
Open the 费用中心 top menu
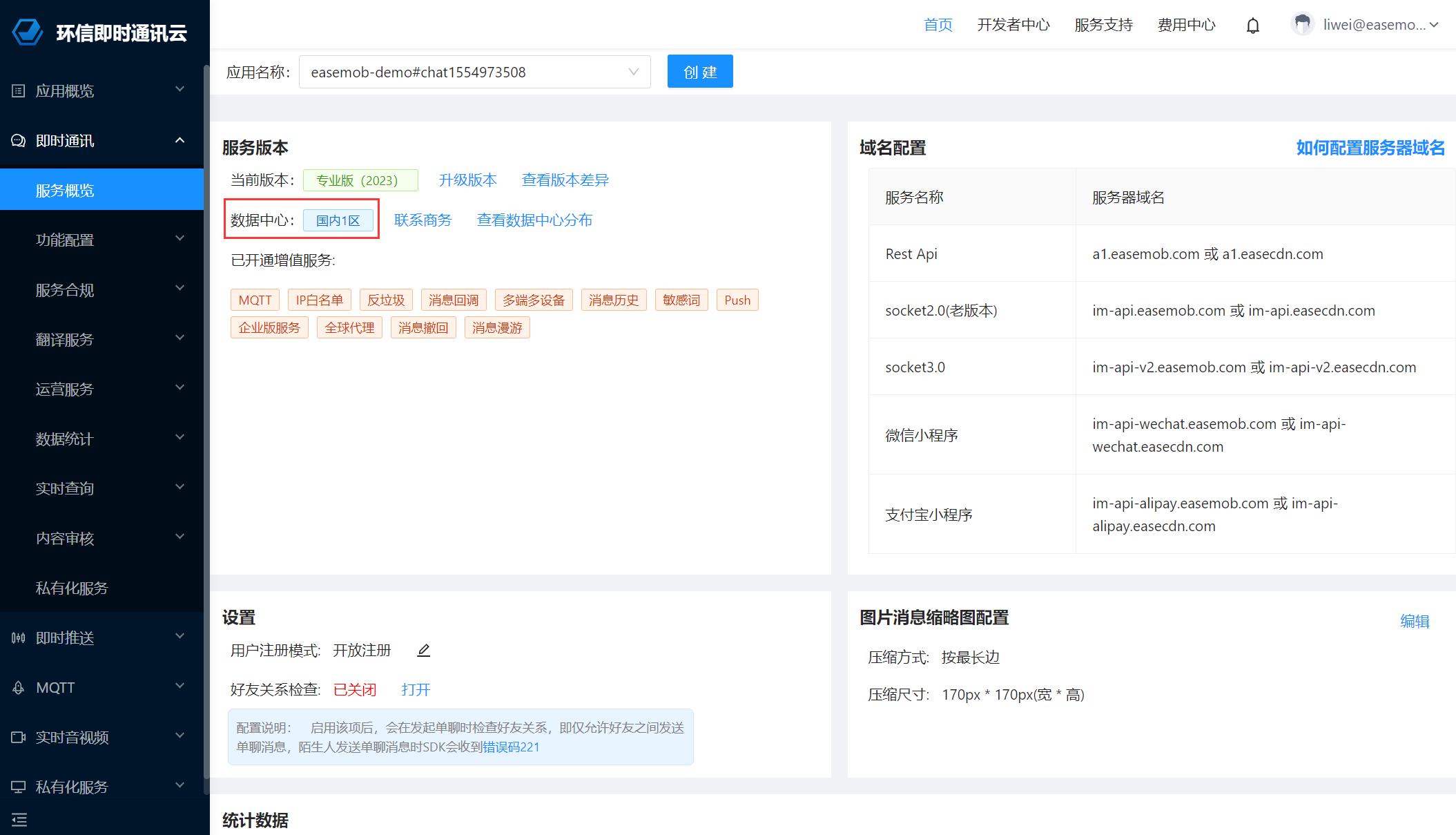pos(1187,25)
